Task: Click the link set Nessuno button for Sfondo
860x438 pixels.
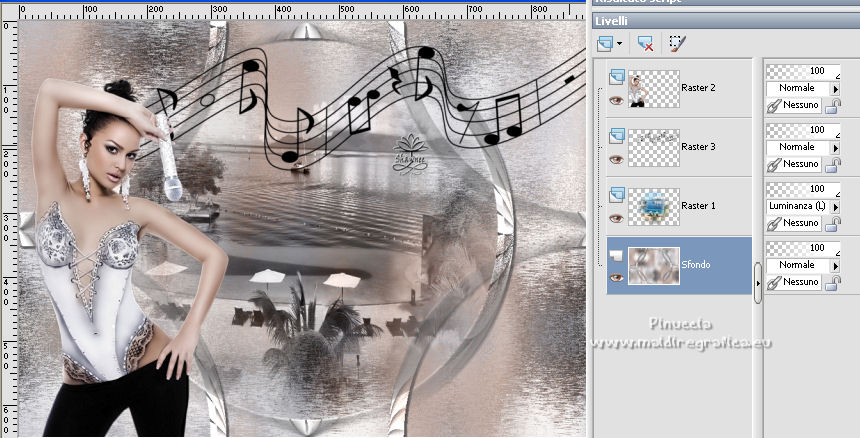Action: (x=794, y=282)
